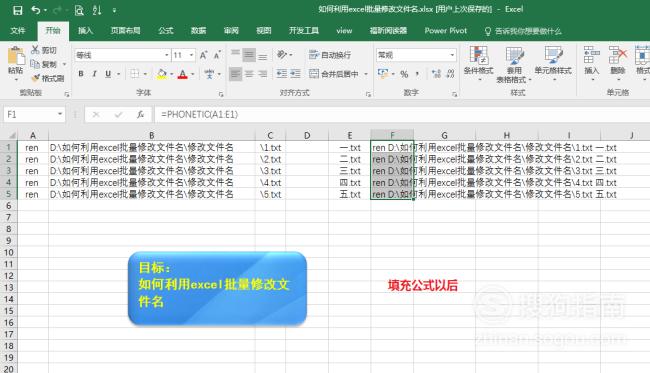This screenshot has height=373, width=650.
Task: Click Accounting number format icon
Action: tap(383, 74)
